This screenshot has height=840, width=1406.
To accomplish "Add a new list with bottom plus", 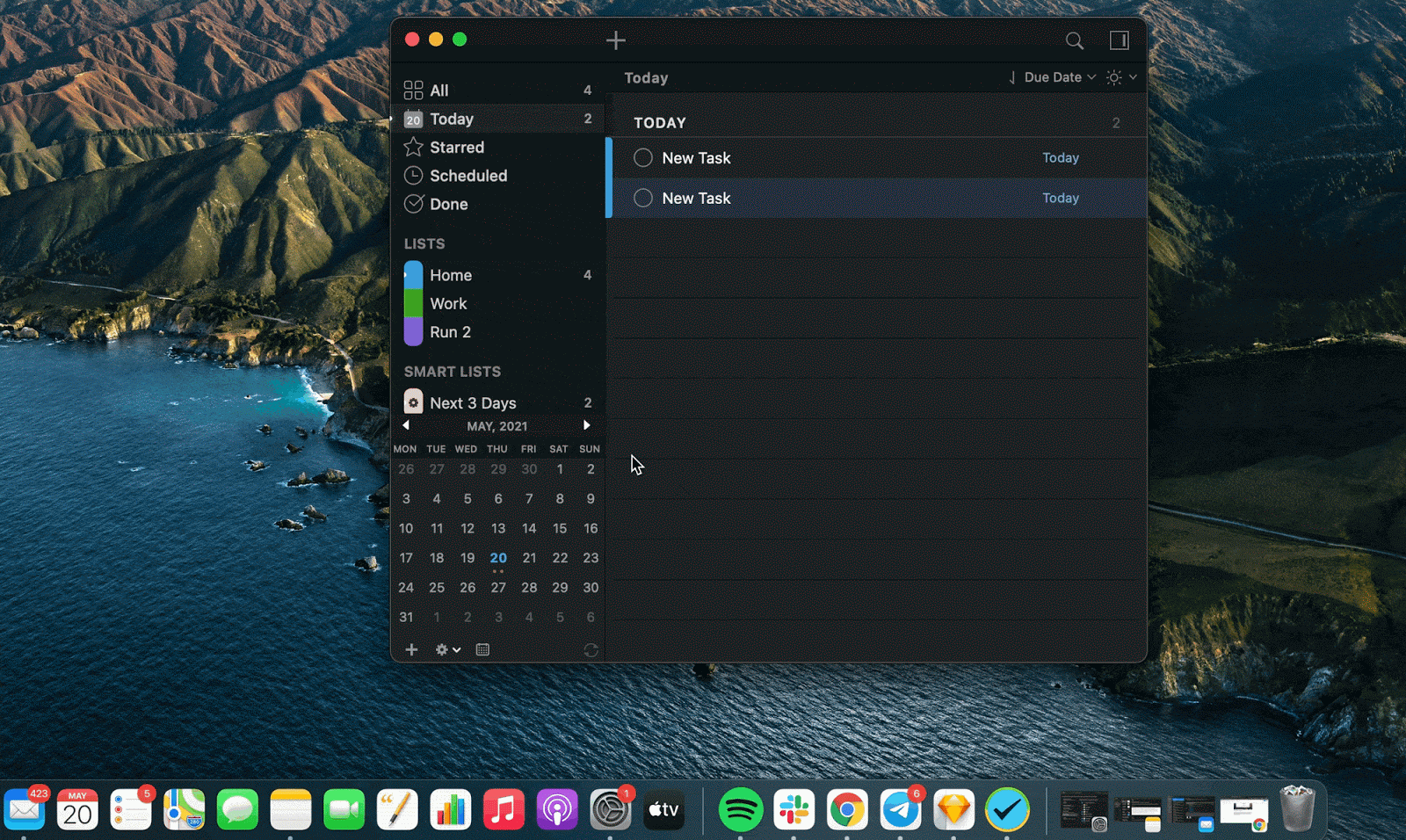I will coord(411,649).
